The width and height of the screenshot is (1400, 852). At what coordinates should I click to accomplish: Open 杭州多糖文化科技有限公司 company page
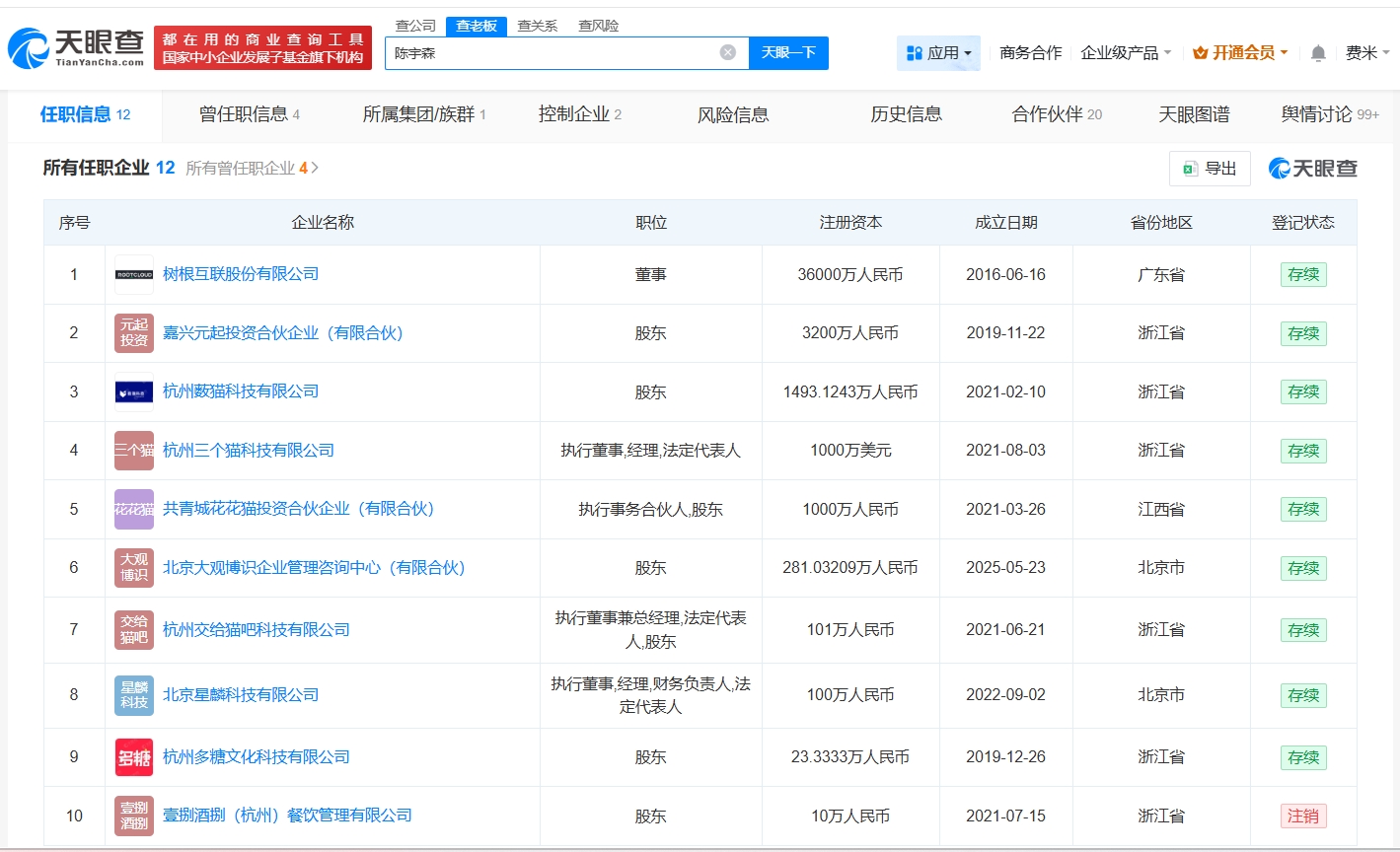tap(257, 757)
